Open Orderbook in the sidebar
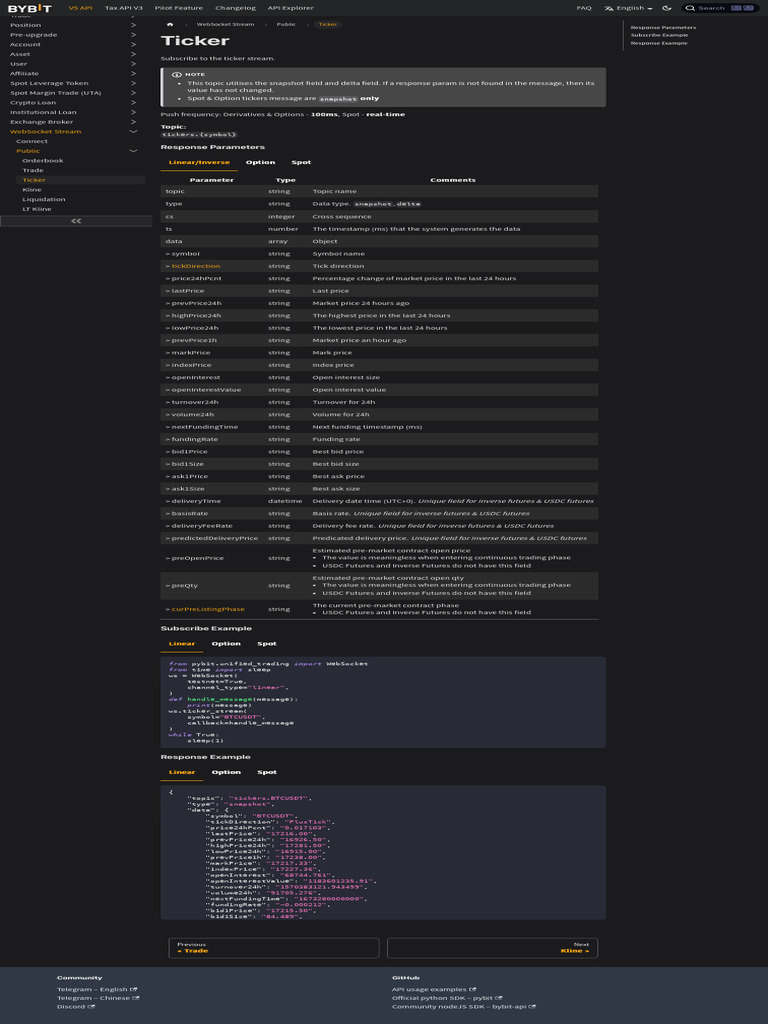 pos(43,161)
